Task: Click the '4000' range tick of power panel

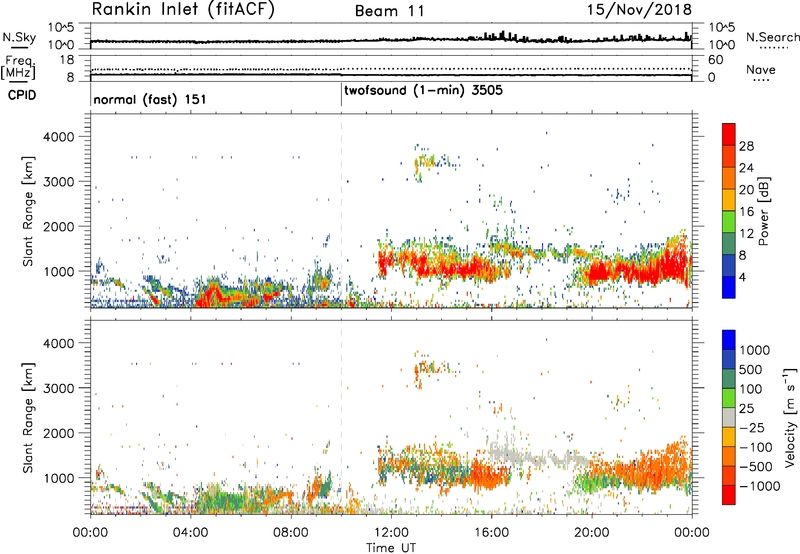Action: click(60, 137)
